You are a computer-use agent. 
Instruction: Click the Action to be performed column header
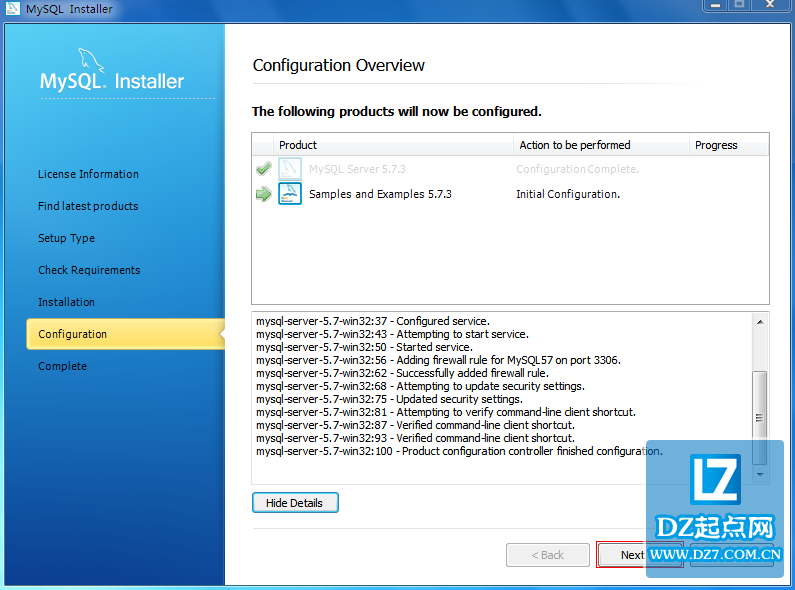(601, 145)
